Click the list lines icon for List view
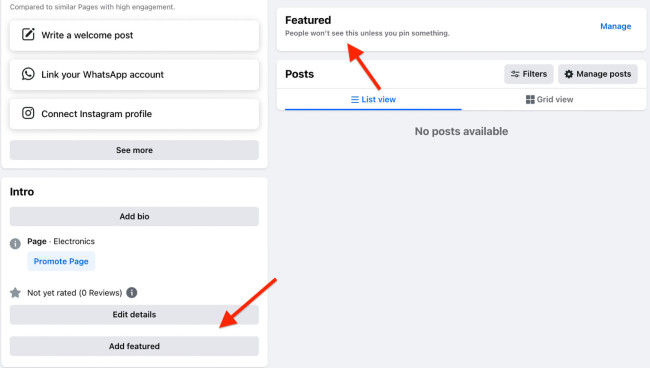The image size is (650, 368). pos(355,99)
